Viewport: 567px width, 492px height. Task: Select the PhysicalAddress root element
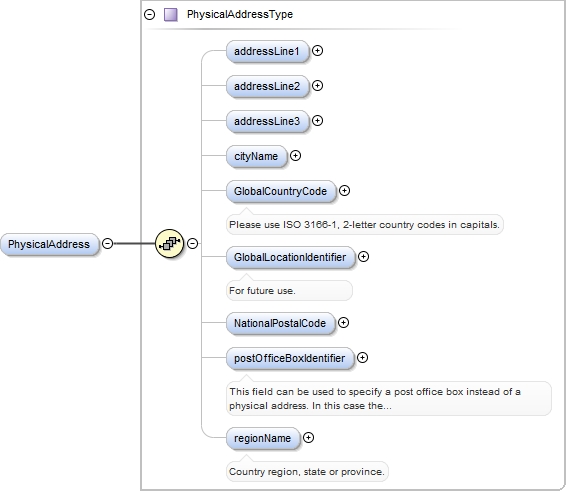coord(50,244)
